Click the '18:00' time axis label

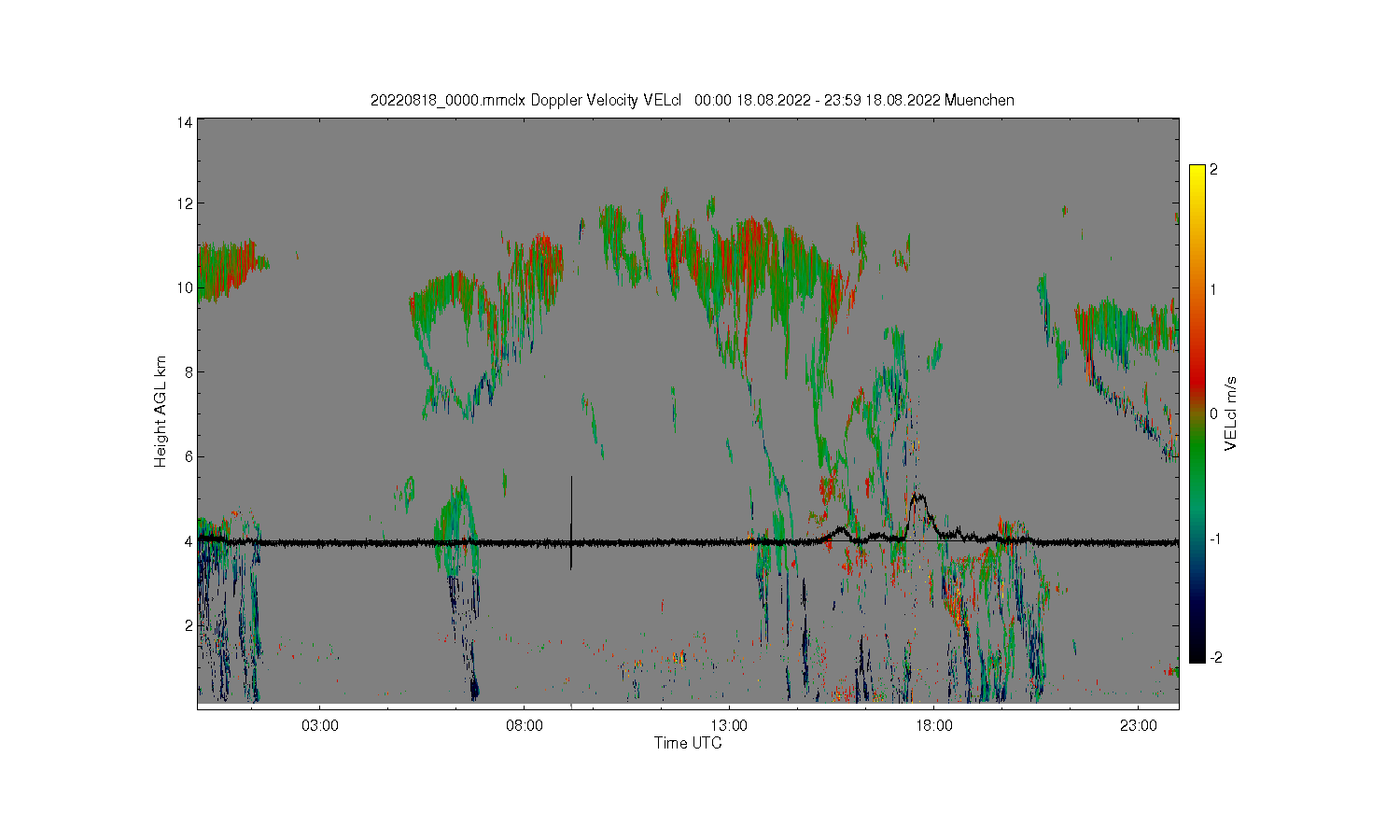(933, 725)
